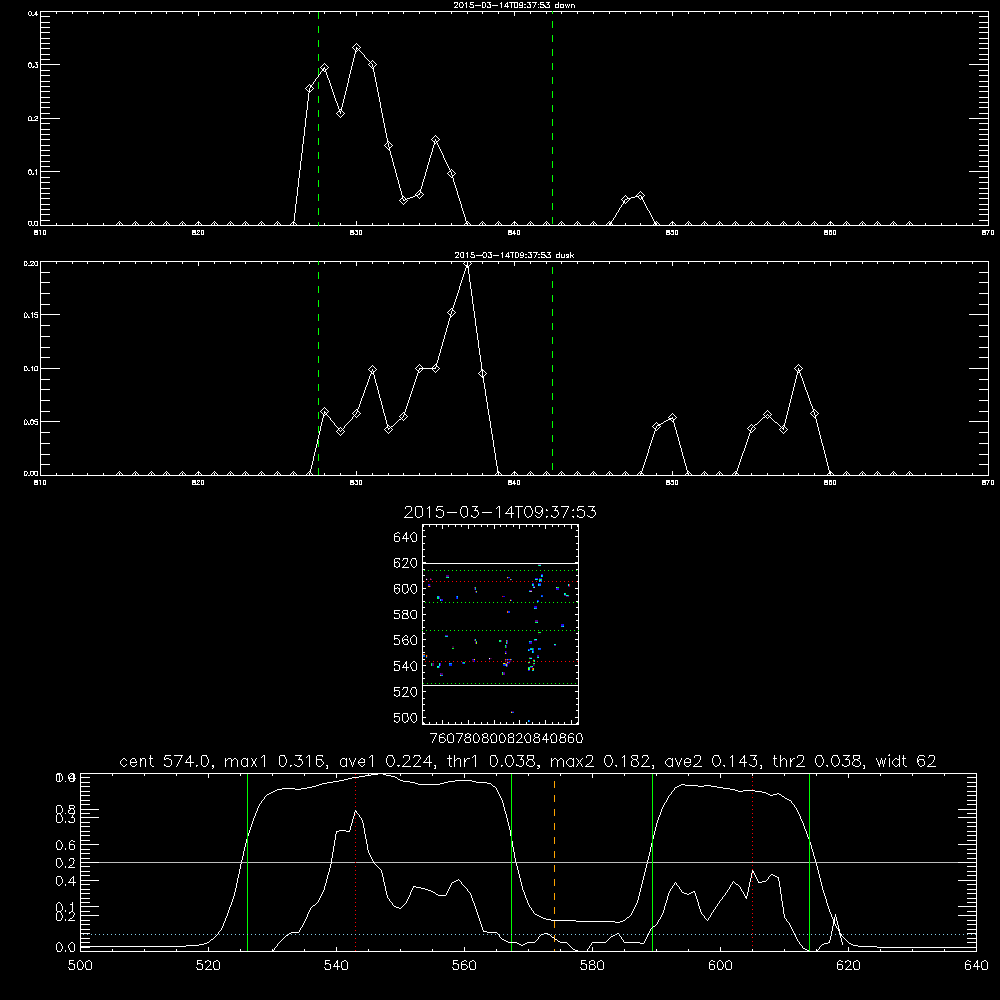
Task: Click the "0.15" y-axis label of dusk plot
Action: coord(31,315)
